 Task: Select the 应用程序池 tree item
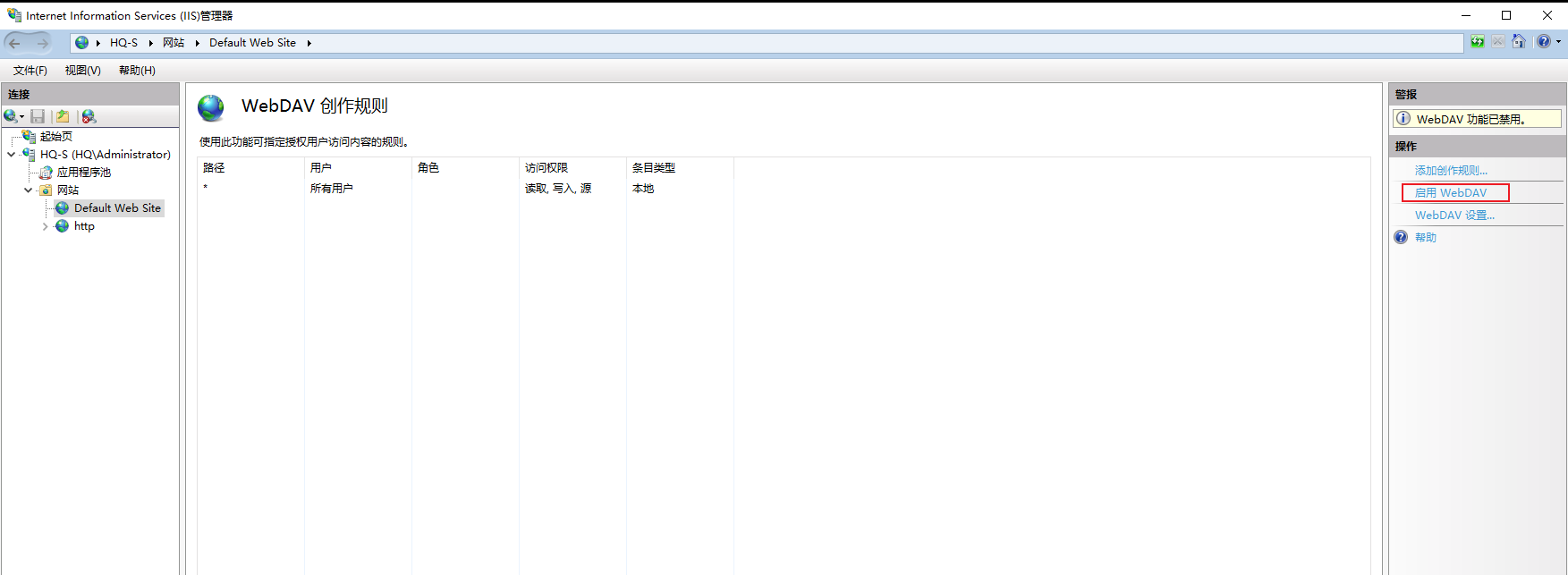84,173
